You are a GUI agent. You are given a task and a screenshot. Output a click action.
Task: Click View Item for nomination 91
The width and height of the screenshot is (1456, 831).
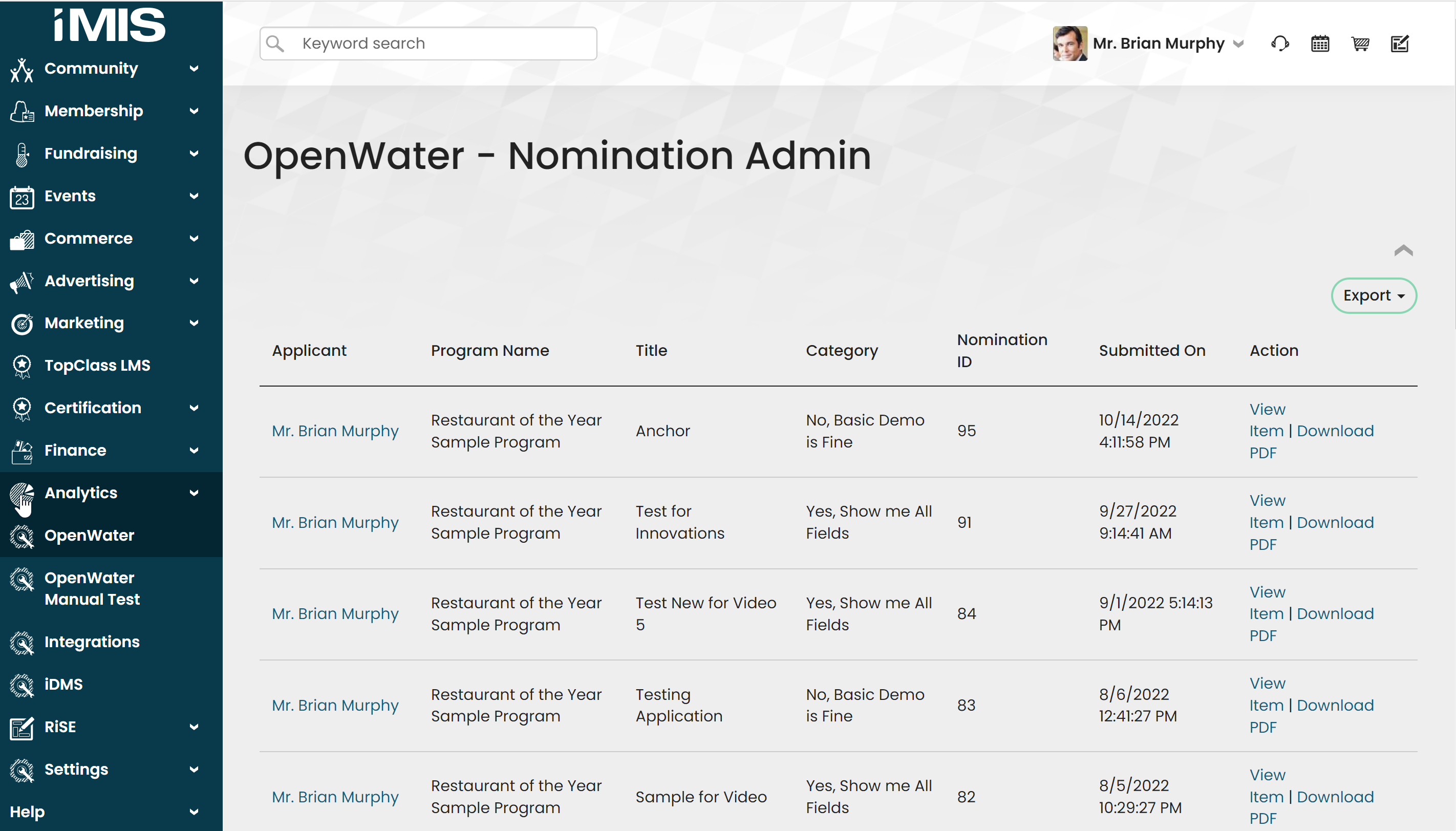(1267, 512)
